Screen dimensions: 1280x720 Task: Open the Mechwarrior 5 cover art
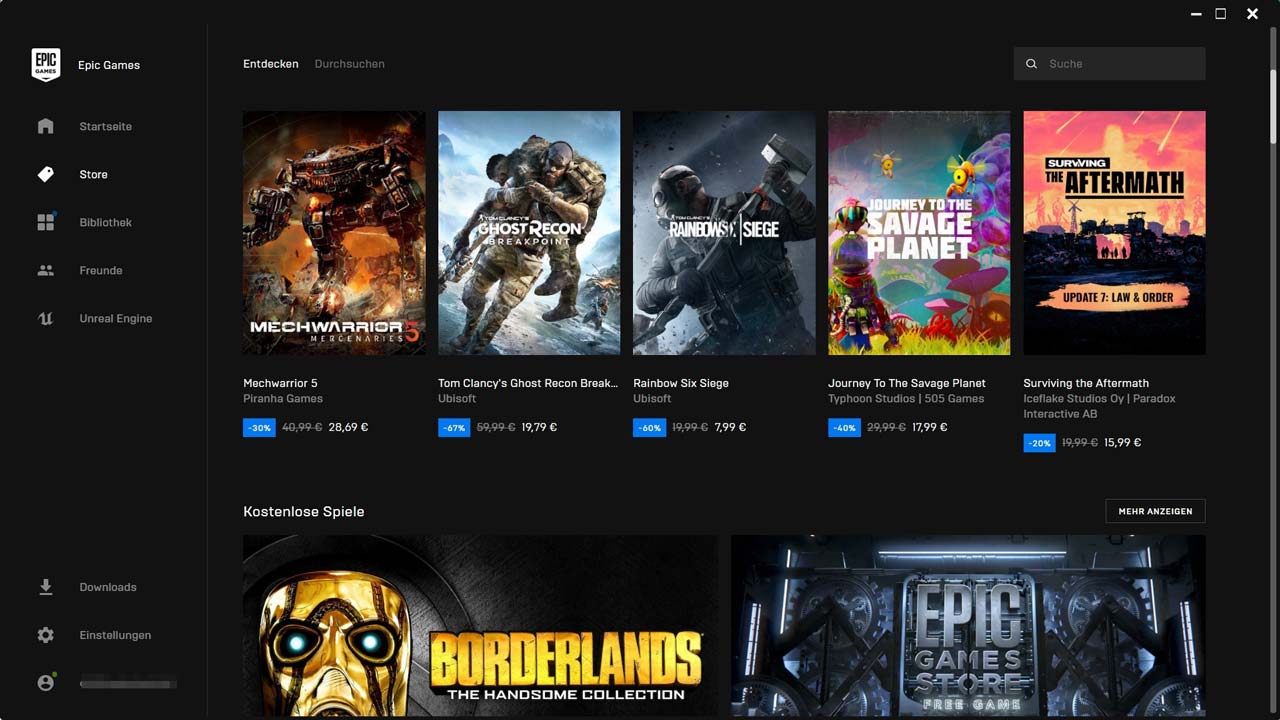pyautogui.click(x=334, y=233)
